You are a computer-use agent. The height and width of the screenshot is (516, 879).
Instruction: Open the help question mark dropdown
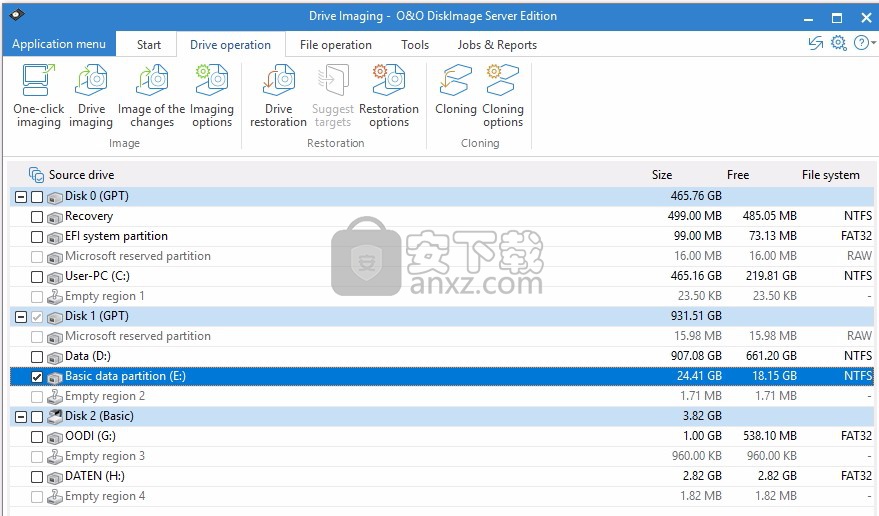point(864,43)
